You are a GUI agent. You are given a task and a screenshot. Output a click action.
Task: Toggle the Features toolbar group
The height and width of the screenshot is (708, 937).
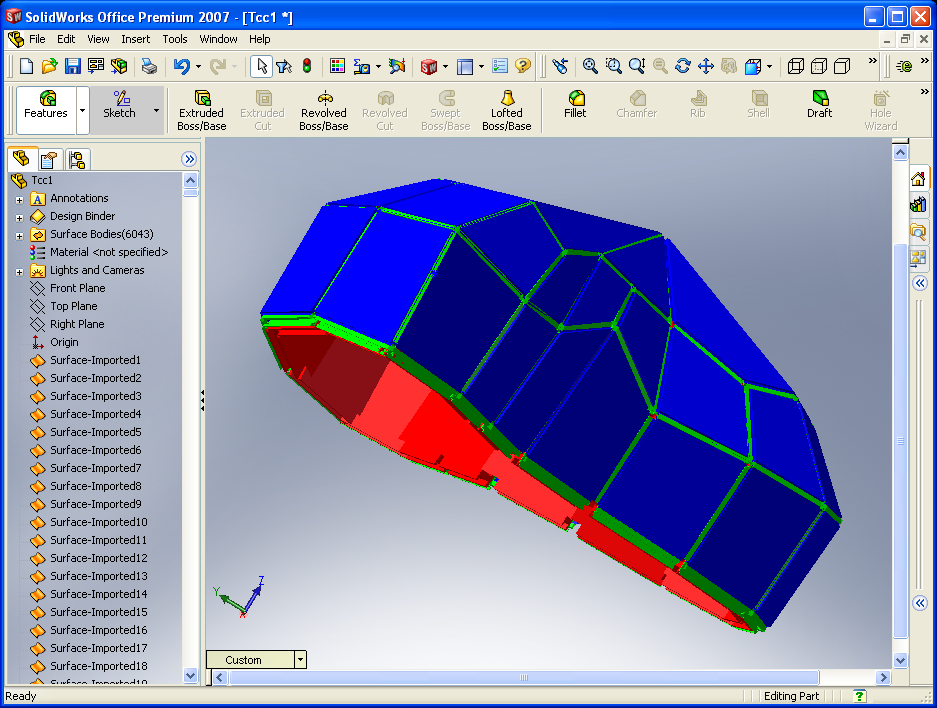(46, 104)
